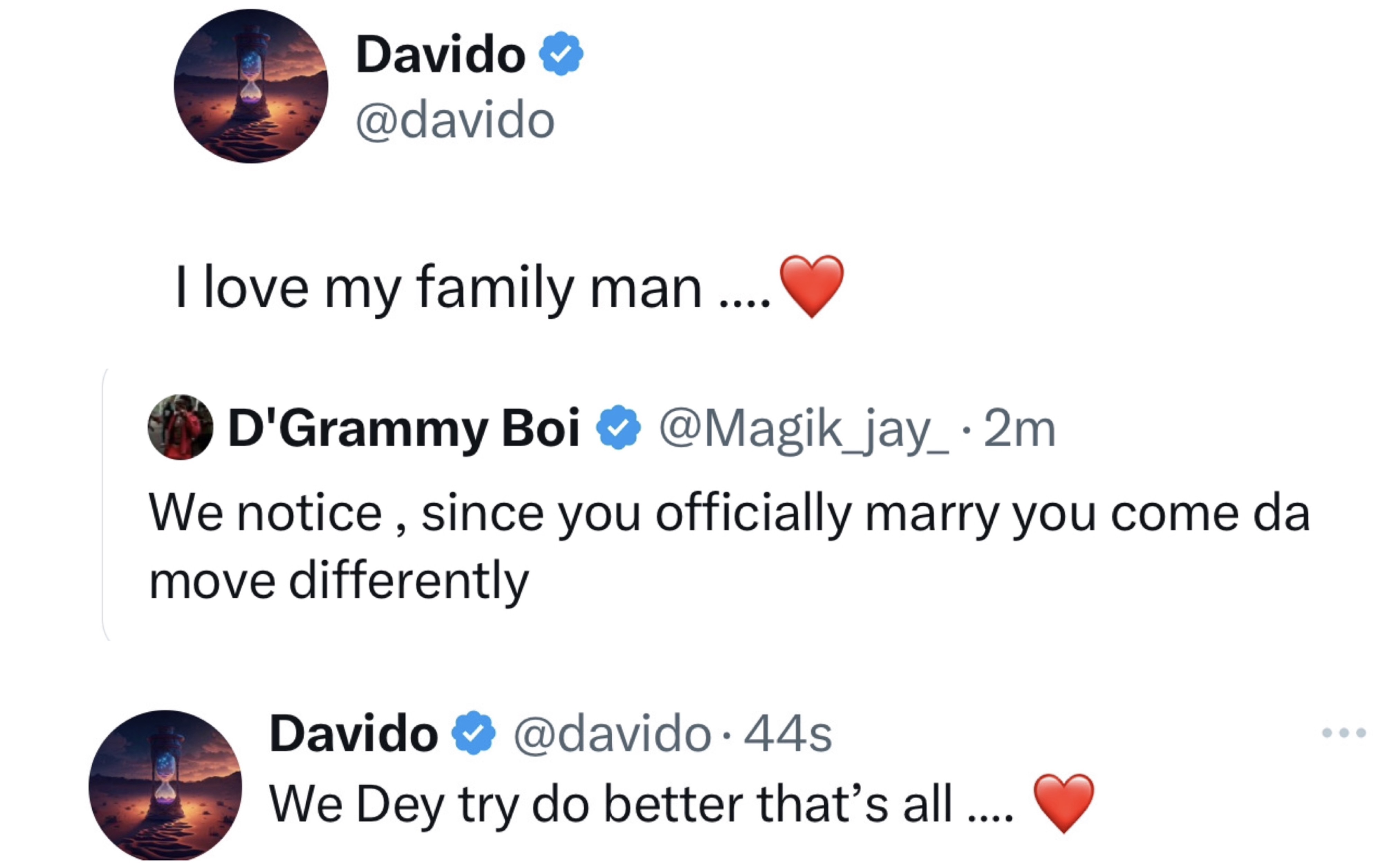Image resolution: width=1383 pixels, height=868 pixels.
Task: Click the verified badge beside top Davido name
Action: [x=561, y=54]
